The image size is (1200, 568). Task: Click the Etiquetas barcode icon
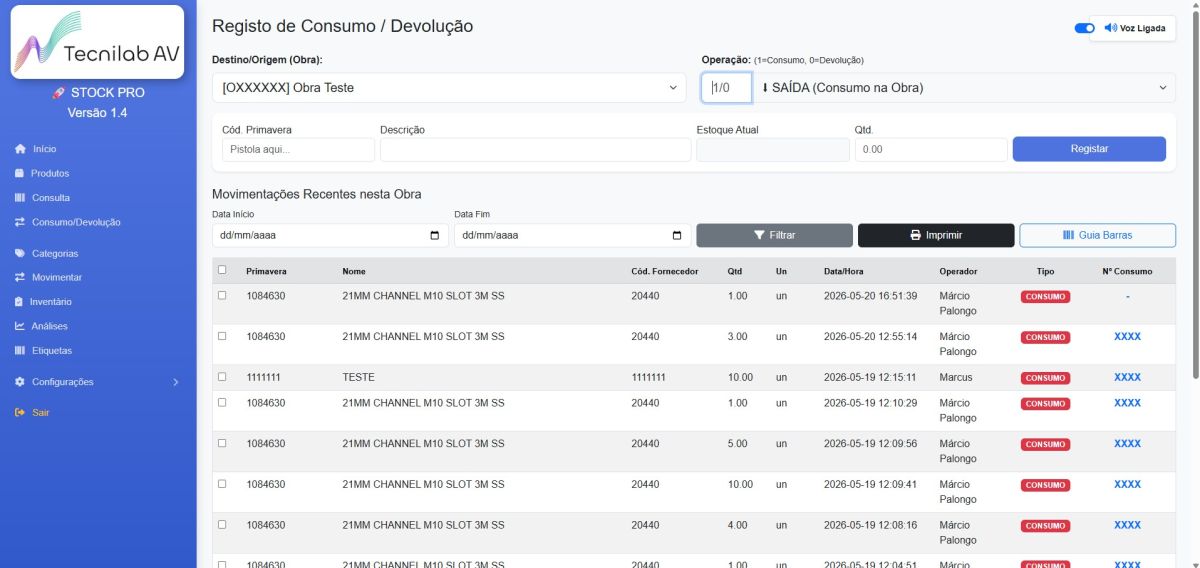(19, 351)
